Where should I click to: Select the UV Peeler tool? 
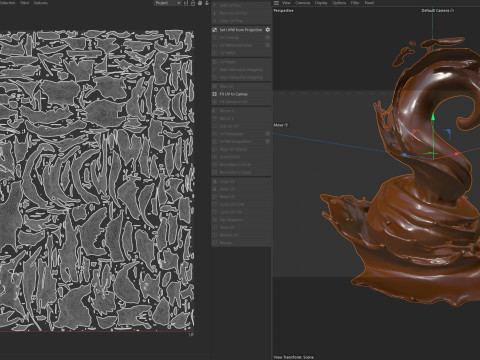coord(241,62)
